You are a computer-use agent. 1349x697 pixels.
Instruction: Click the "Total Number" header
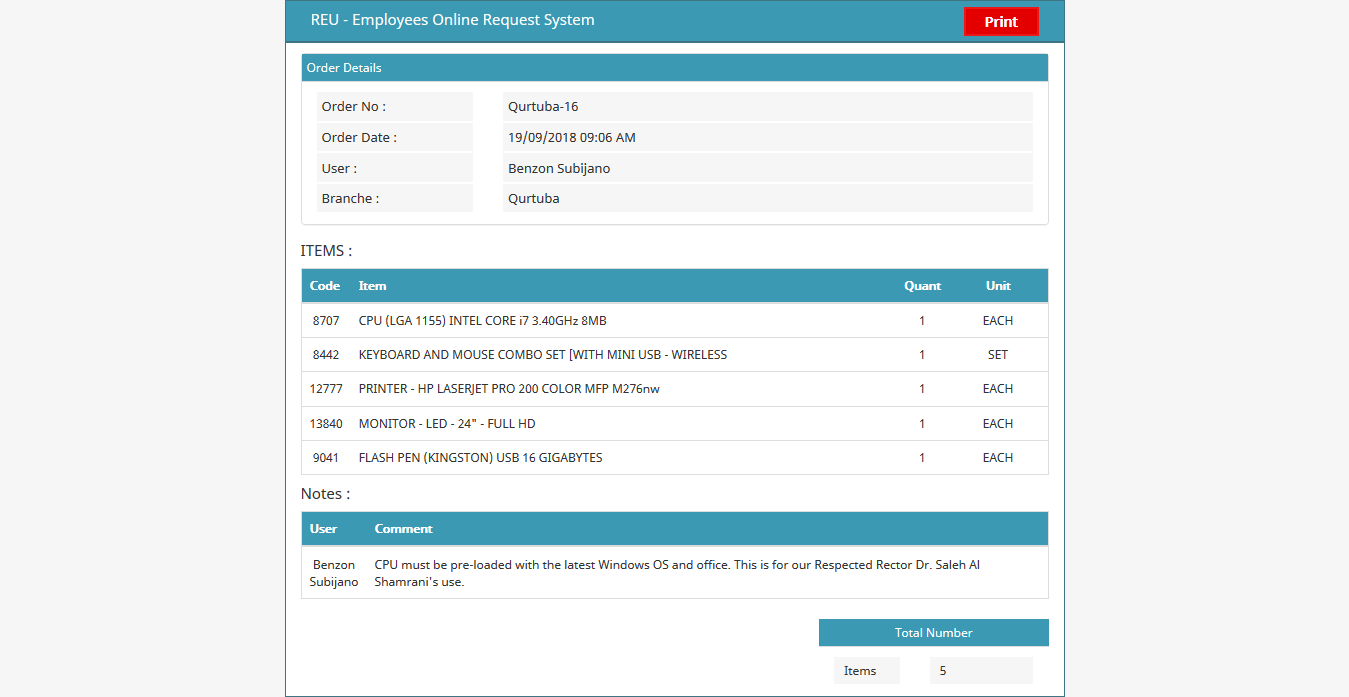click(934, 633)
